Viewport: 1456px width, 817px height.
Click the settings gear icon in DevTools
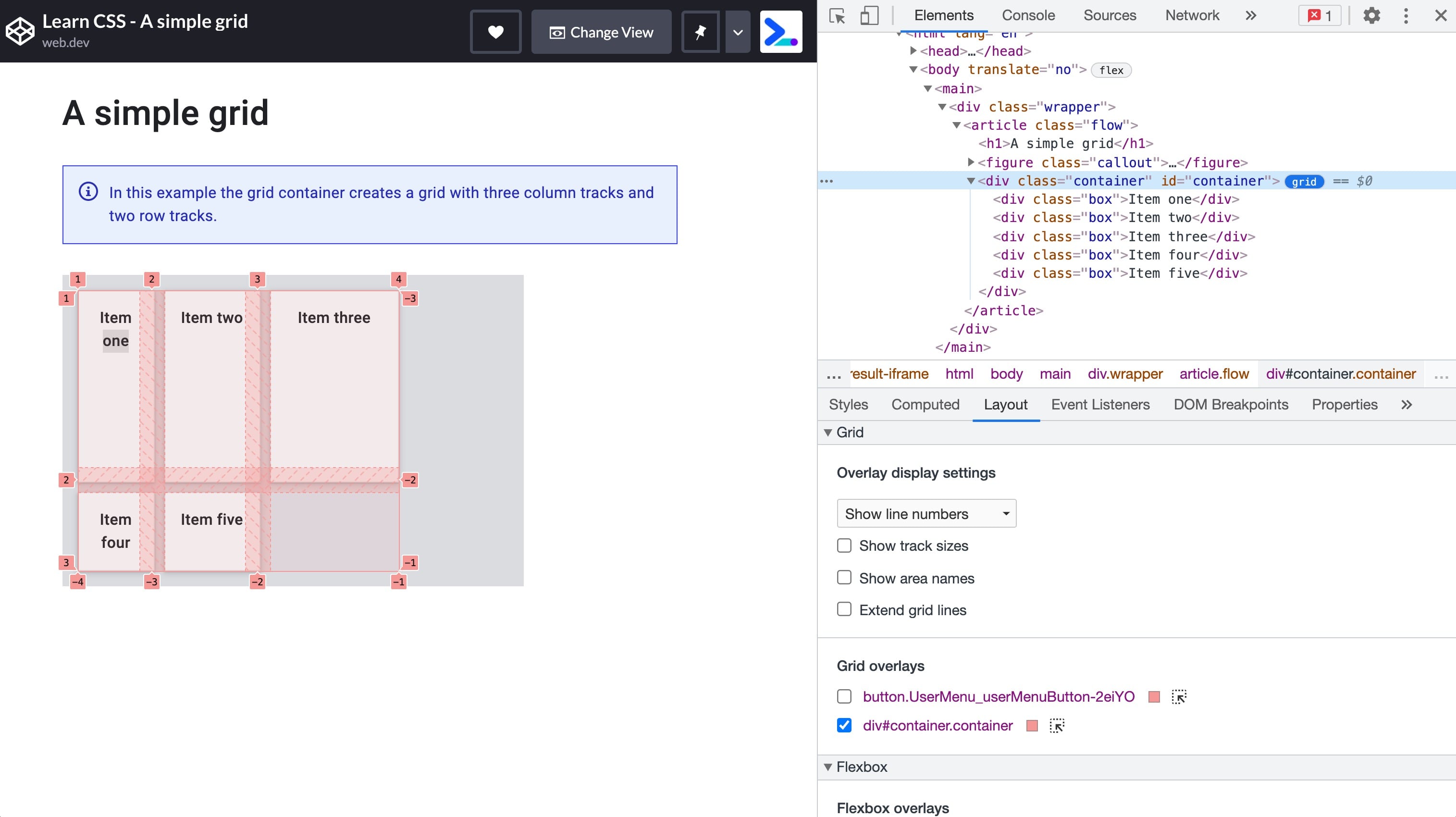1372,15
